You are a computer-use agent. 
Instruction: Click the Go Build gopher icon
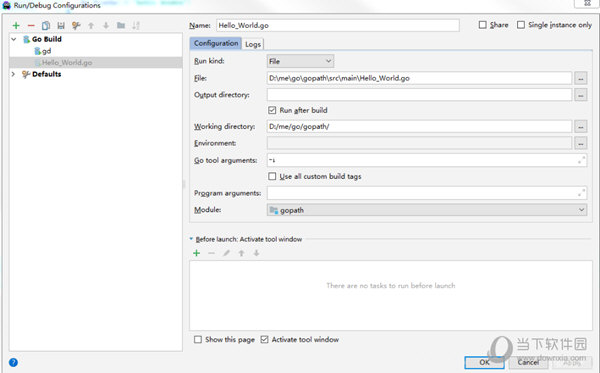(26, 39)
